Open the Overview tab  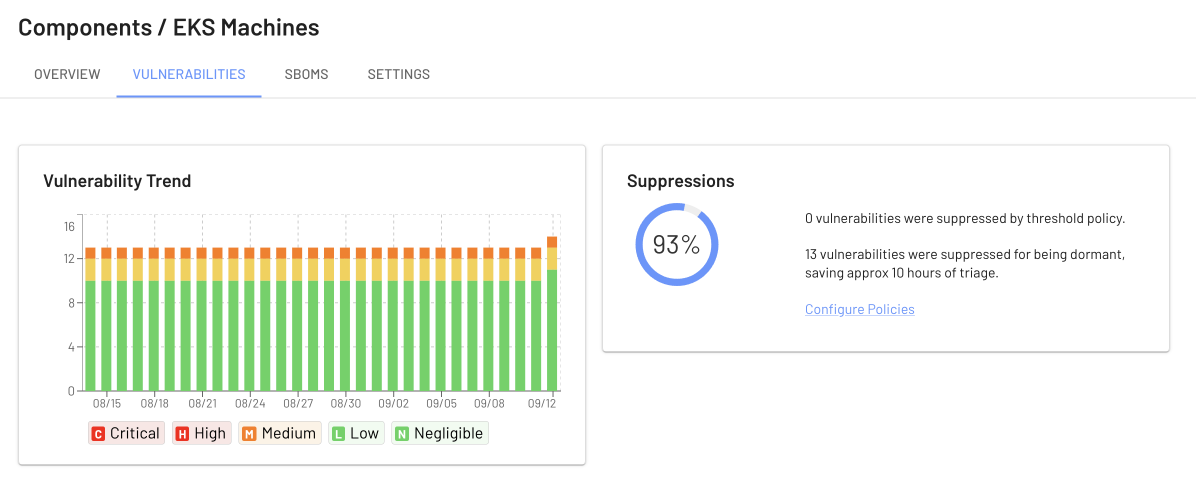(67, 75)
